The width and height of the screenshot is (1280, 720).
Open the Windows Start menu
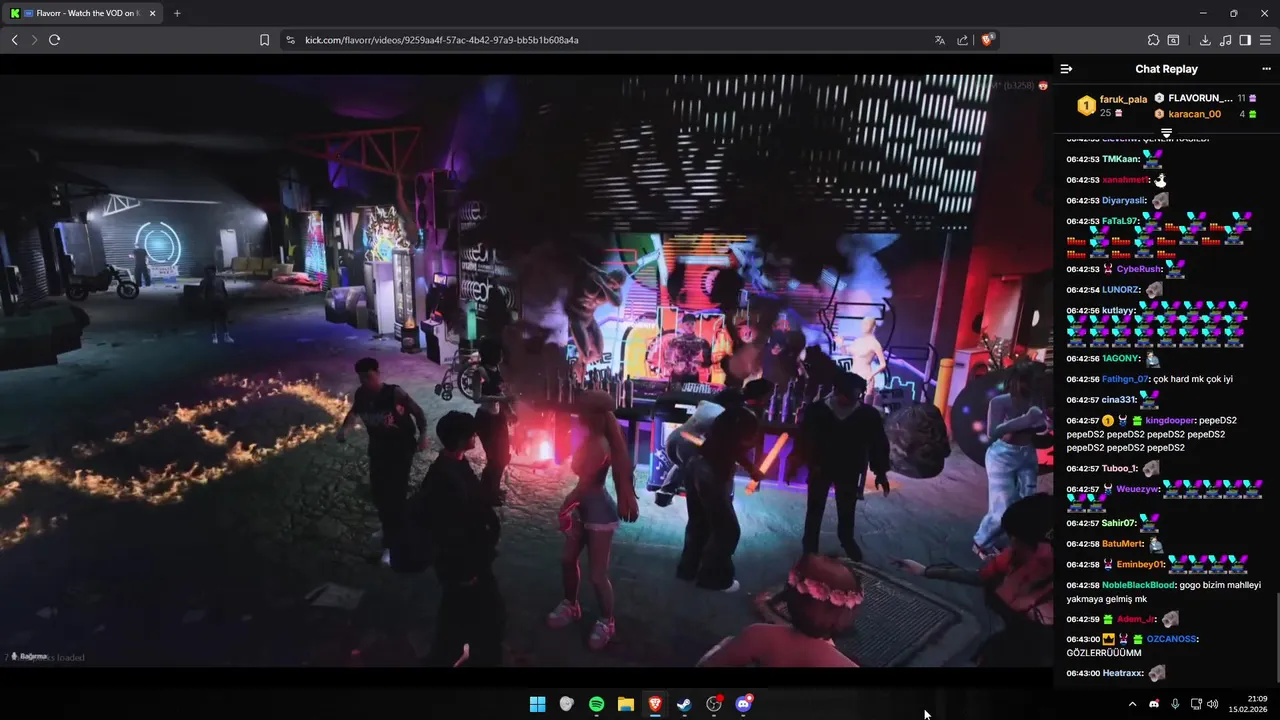tap(537, 704)
